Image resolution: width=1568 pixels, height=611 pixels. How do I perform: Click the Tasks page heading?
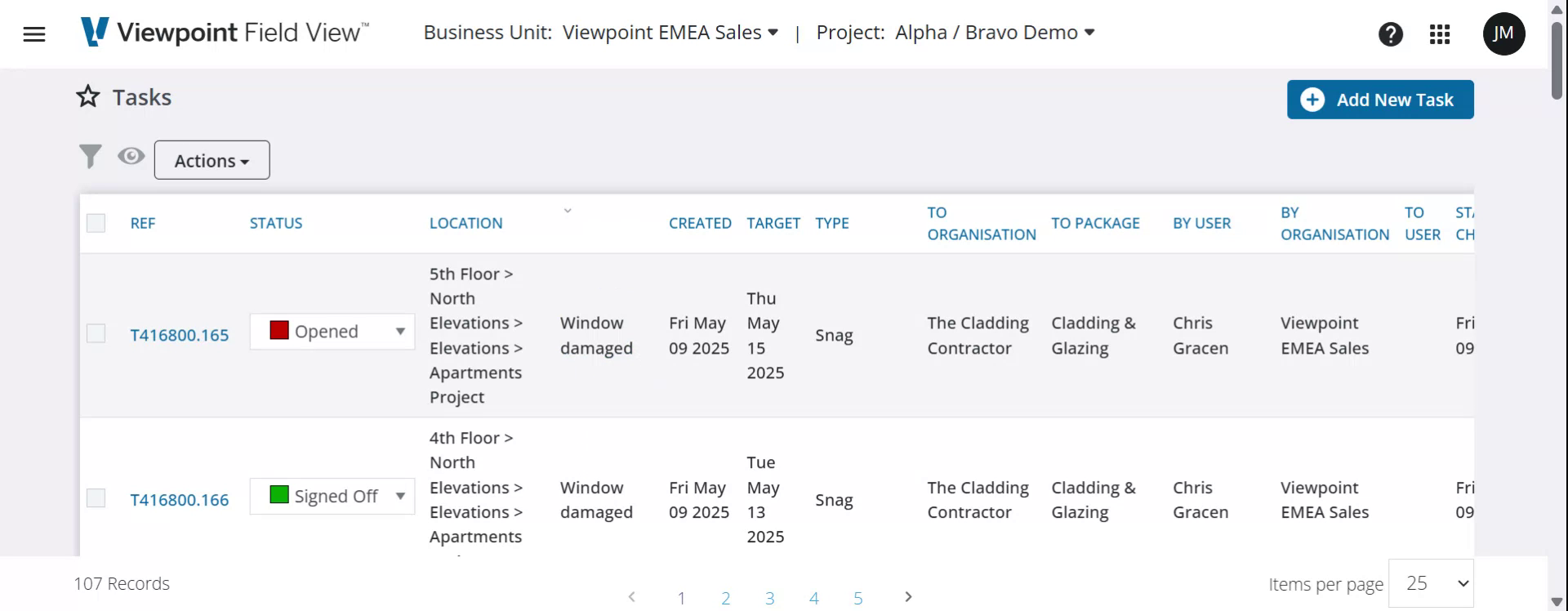pyautogui.click(x=142, y=97)
